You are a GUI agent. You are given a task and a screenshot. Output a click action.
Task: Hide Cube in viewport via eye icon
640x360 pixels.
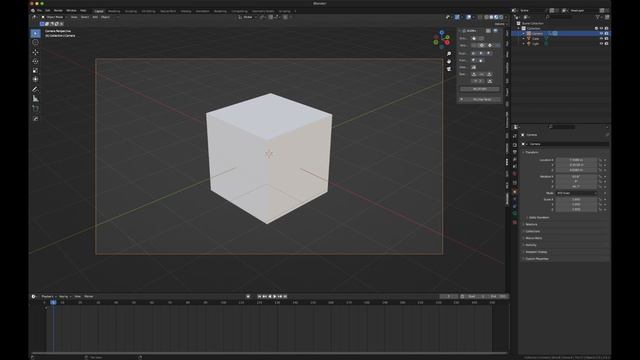(x=601, y=38)
